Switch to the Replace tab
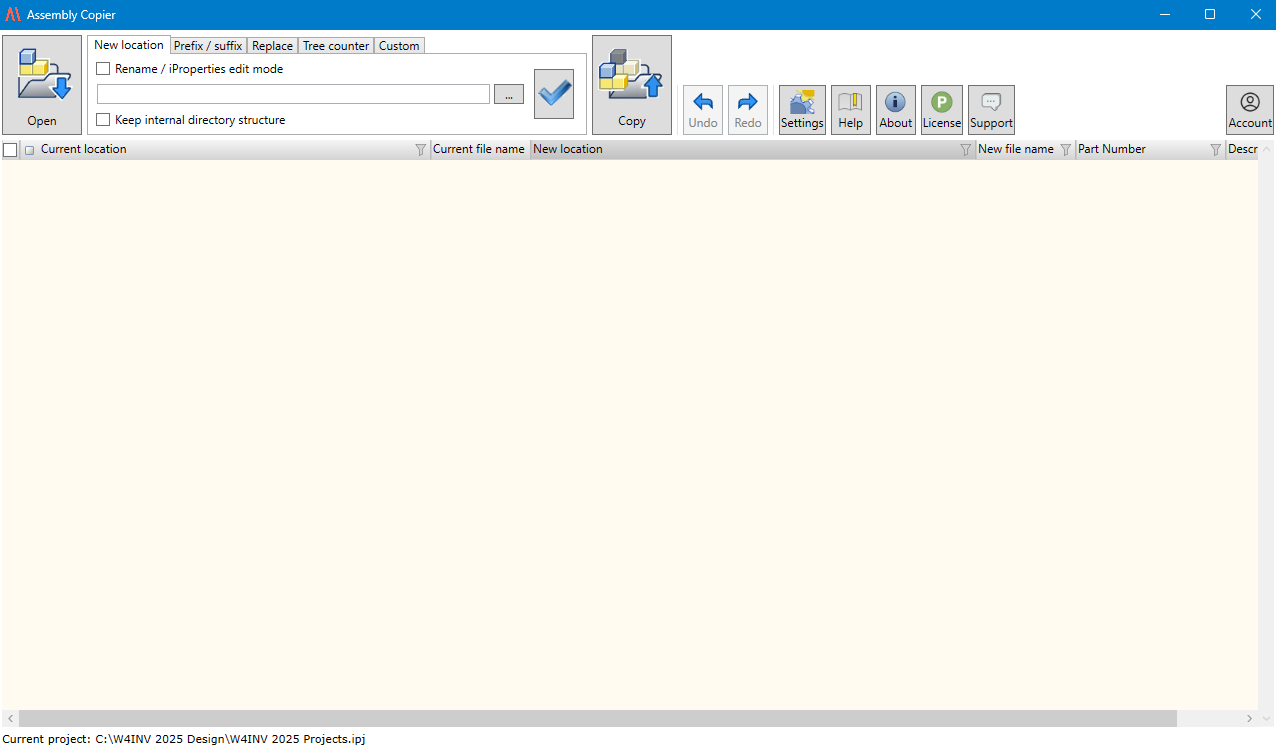 click(x=272, y=46)
